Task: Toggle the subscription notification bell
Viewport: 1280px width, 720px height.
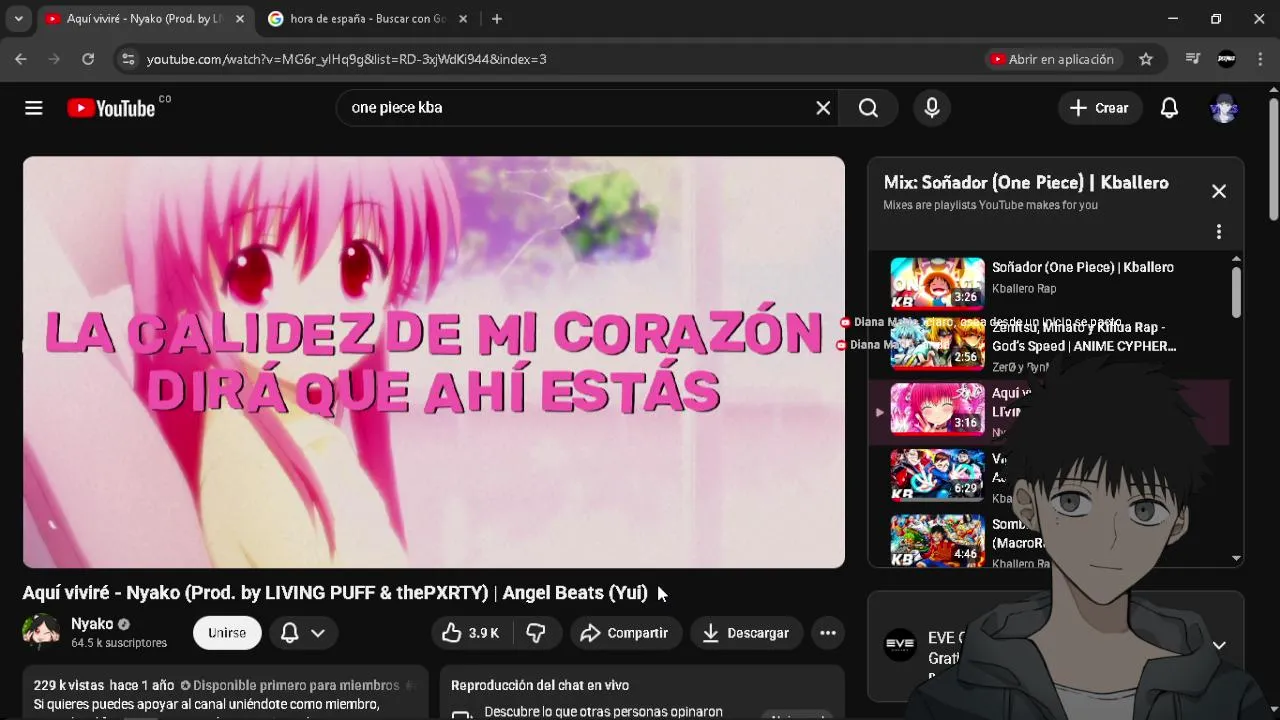Action: pos(290,633)
